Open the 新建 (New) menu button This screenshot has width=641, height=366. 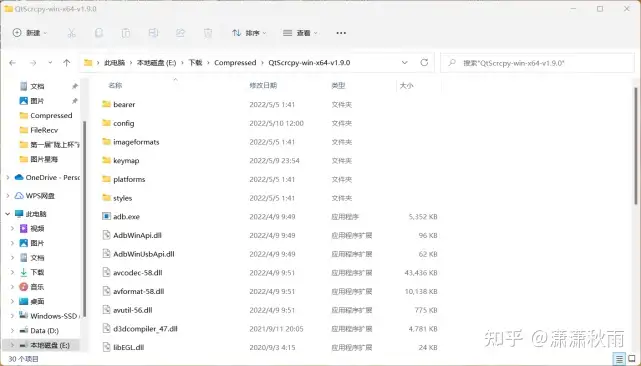(30, 33)
